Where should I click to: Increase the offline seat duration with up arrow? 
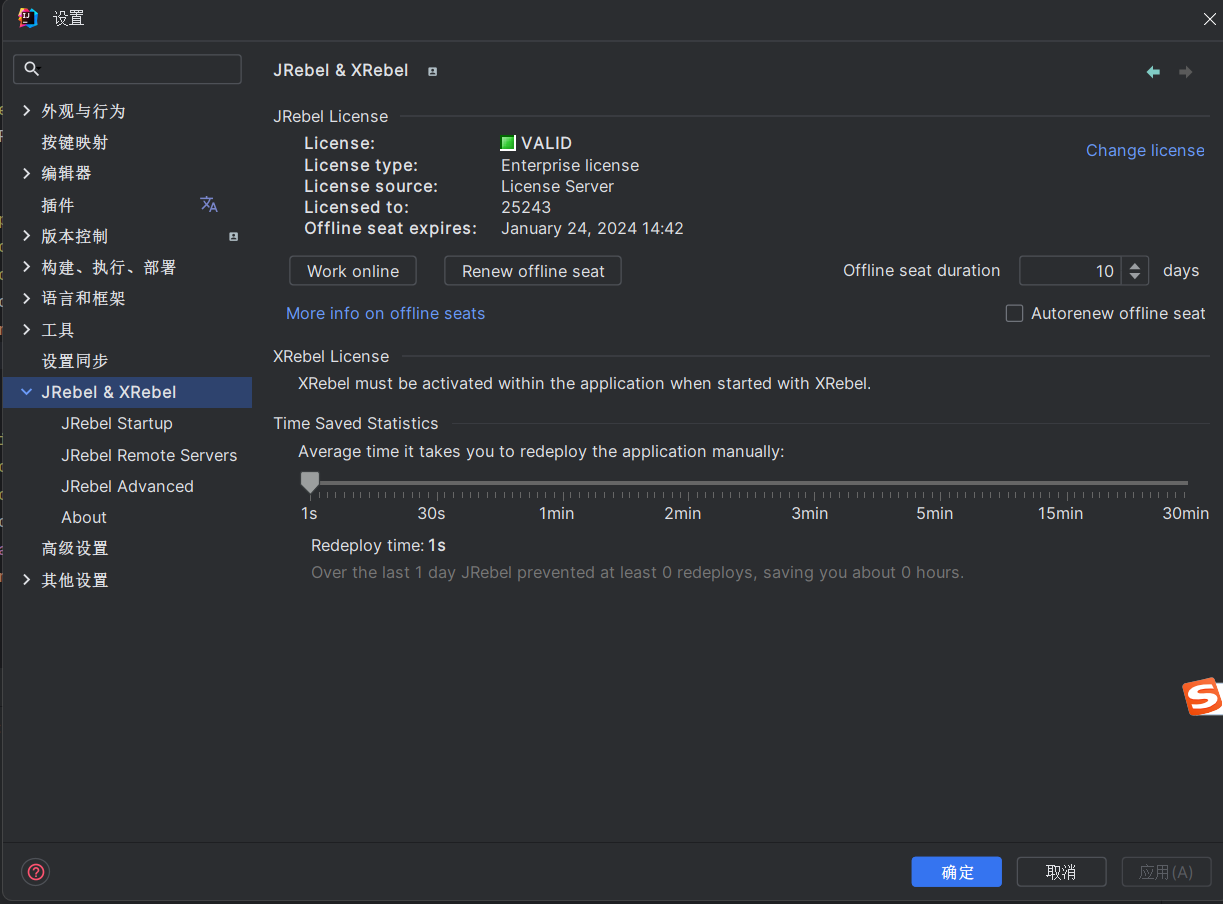1134,265
